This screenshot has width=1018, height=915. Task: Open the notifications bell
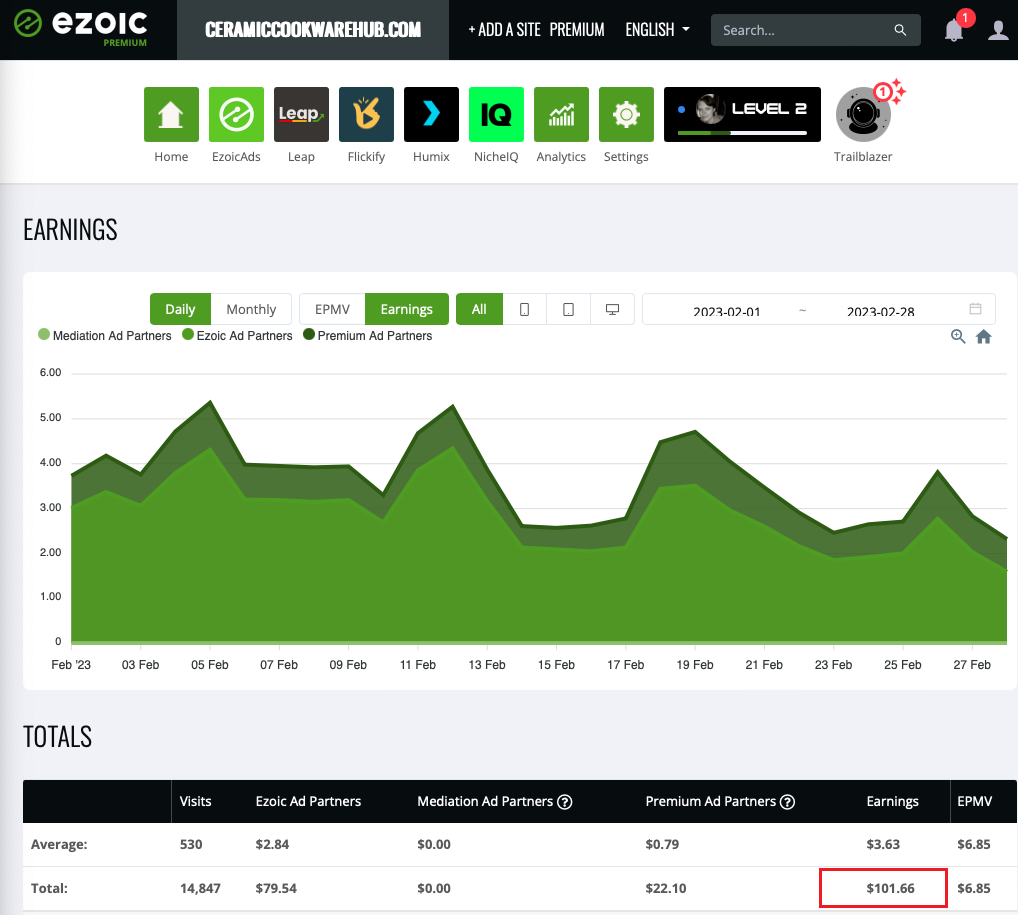(953, 30)
